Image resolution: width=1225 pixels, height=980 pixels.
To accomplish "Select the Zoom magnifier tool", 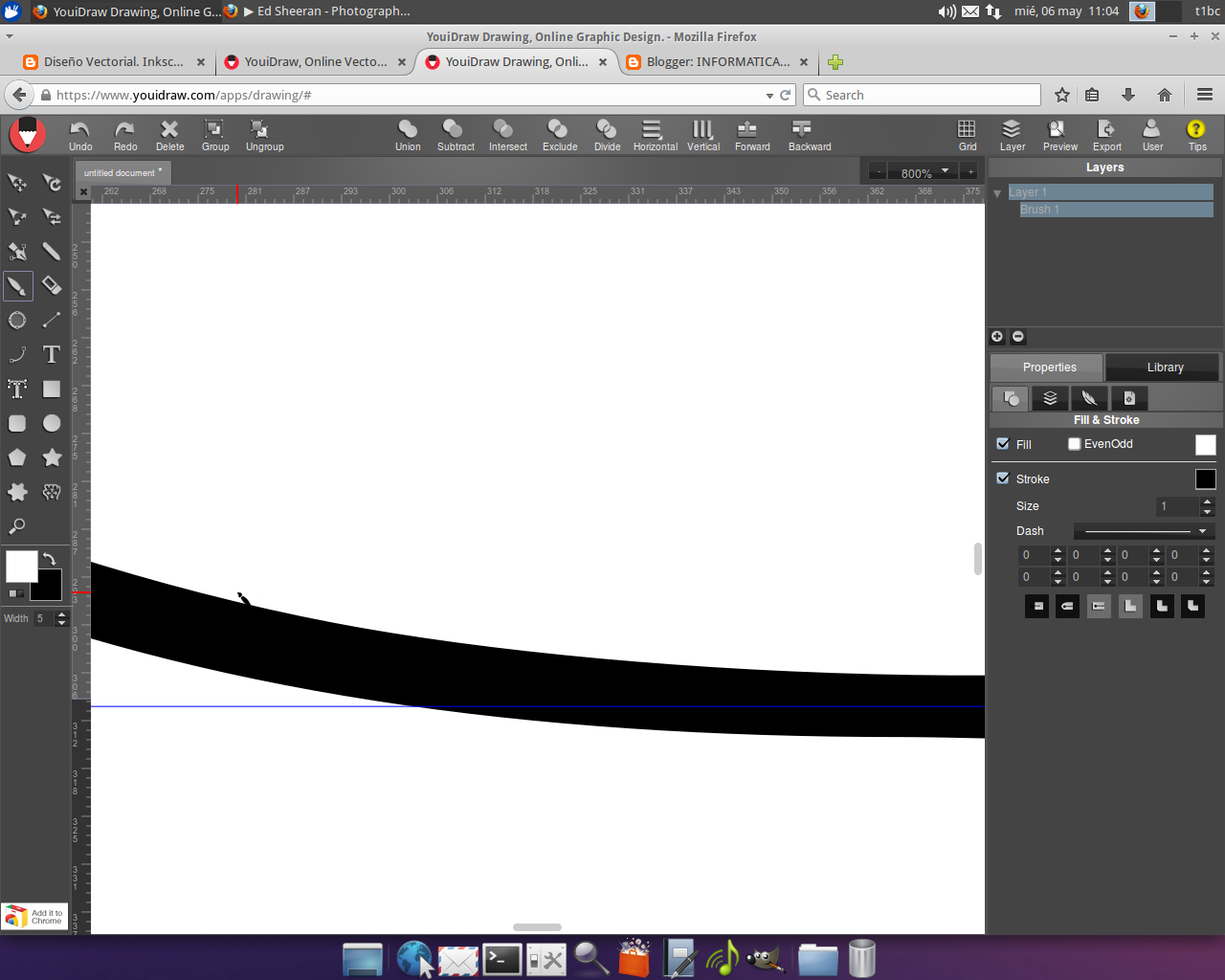I will [x=17, y=525].
